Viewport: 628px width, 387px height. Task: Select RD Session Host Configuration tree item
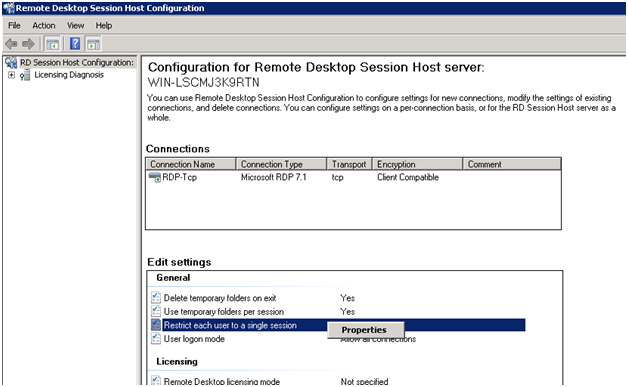(x=76, y=62)
